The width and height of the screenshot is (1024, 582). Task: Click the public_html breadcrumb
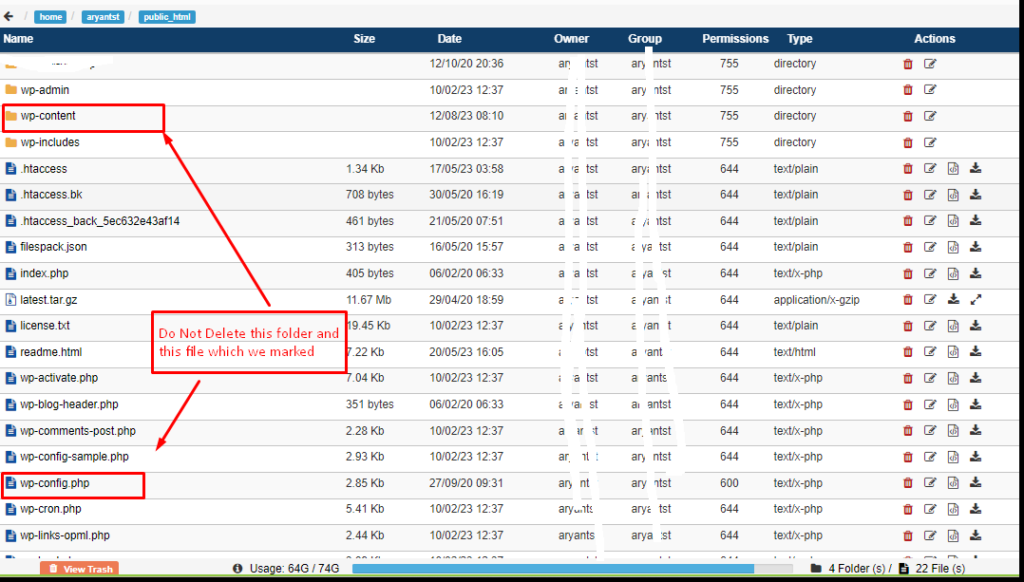(x=167, y=17)
